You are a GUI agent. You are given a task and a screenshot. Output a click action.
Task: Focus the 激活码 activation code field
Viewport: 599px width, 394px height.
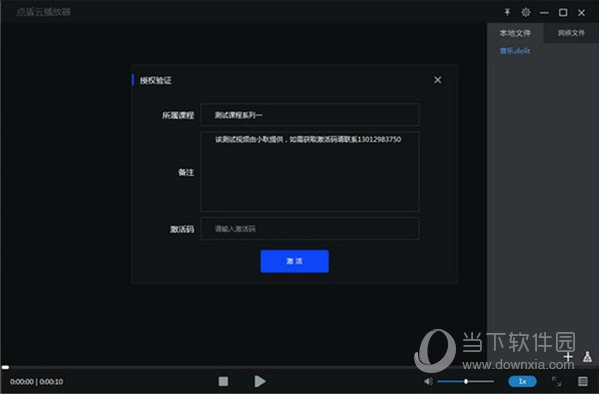310,229
